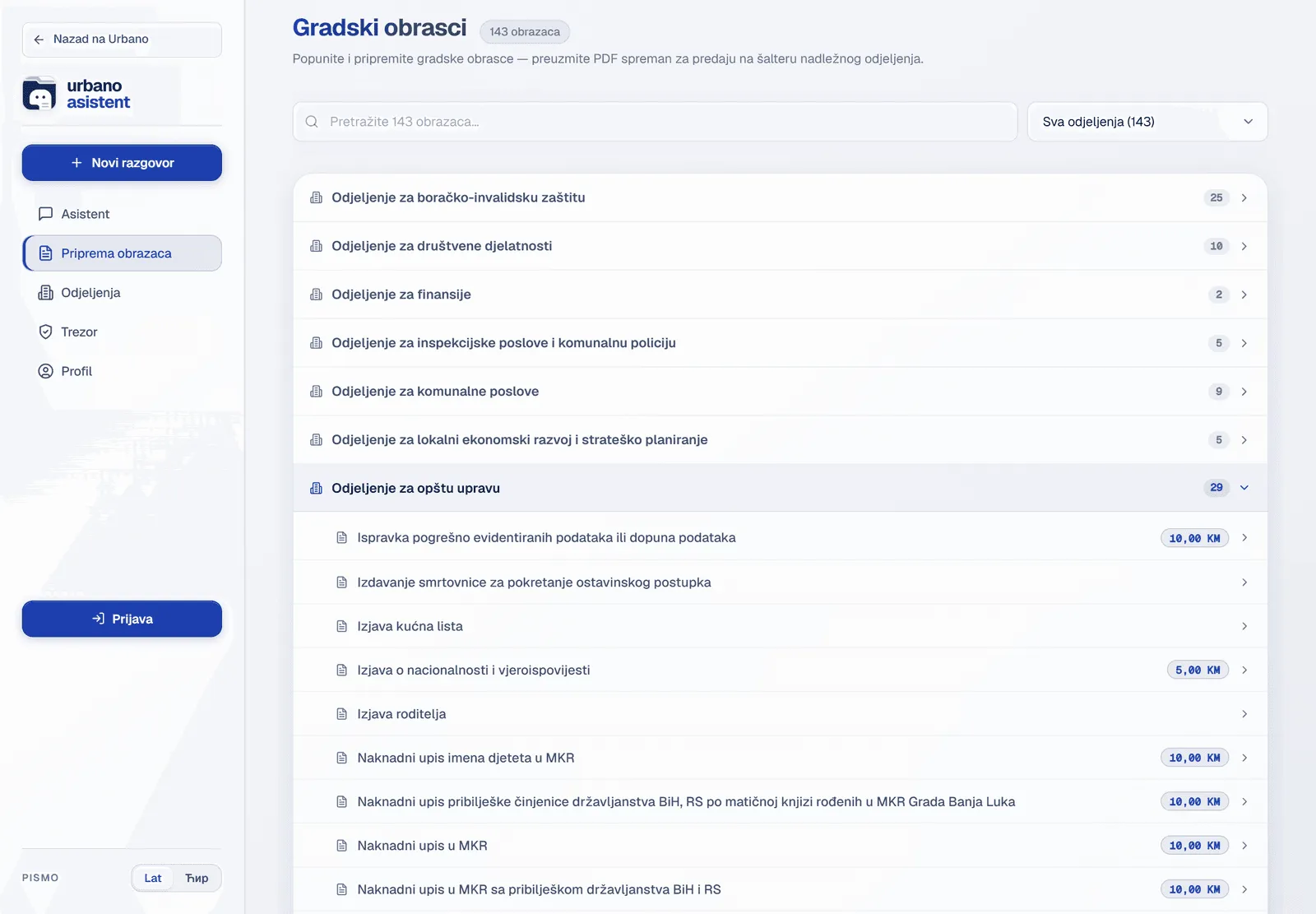Click the 10 count badge for društvene djelatnosti
The width and height of the screenshot is (1316, 914).
[1216, 246]
